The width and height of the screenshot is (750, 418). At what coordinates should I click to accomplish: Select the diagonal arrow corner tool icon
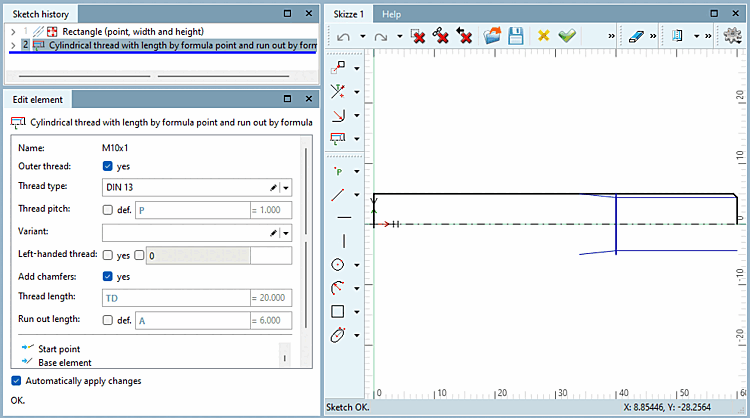(338, 115)
